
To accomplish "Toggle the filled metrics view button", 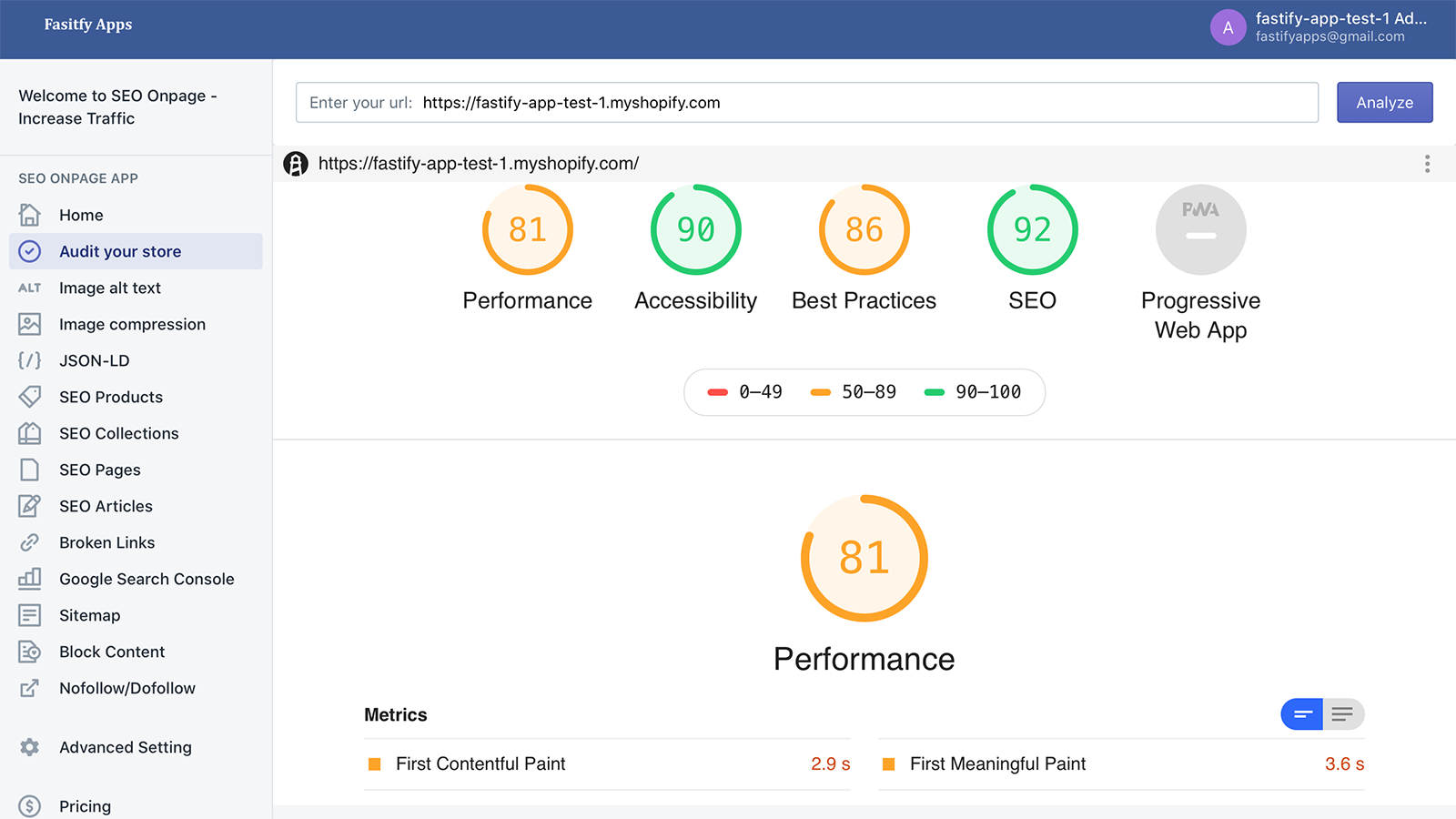I will (x=1301, y=714).
